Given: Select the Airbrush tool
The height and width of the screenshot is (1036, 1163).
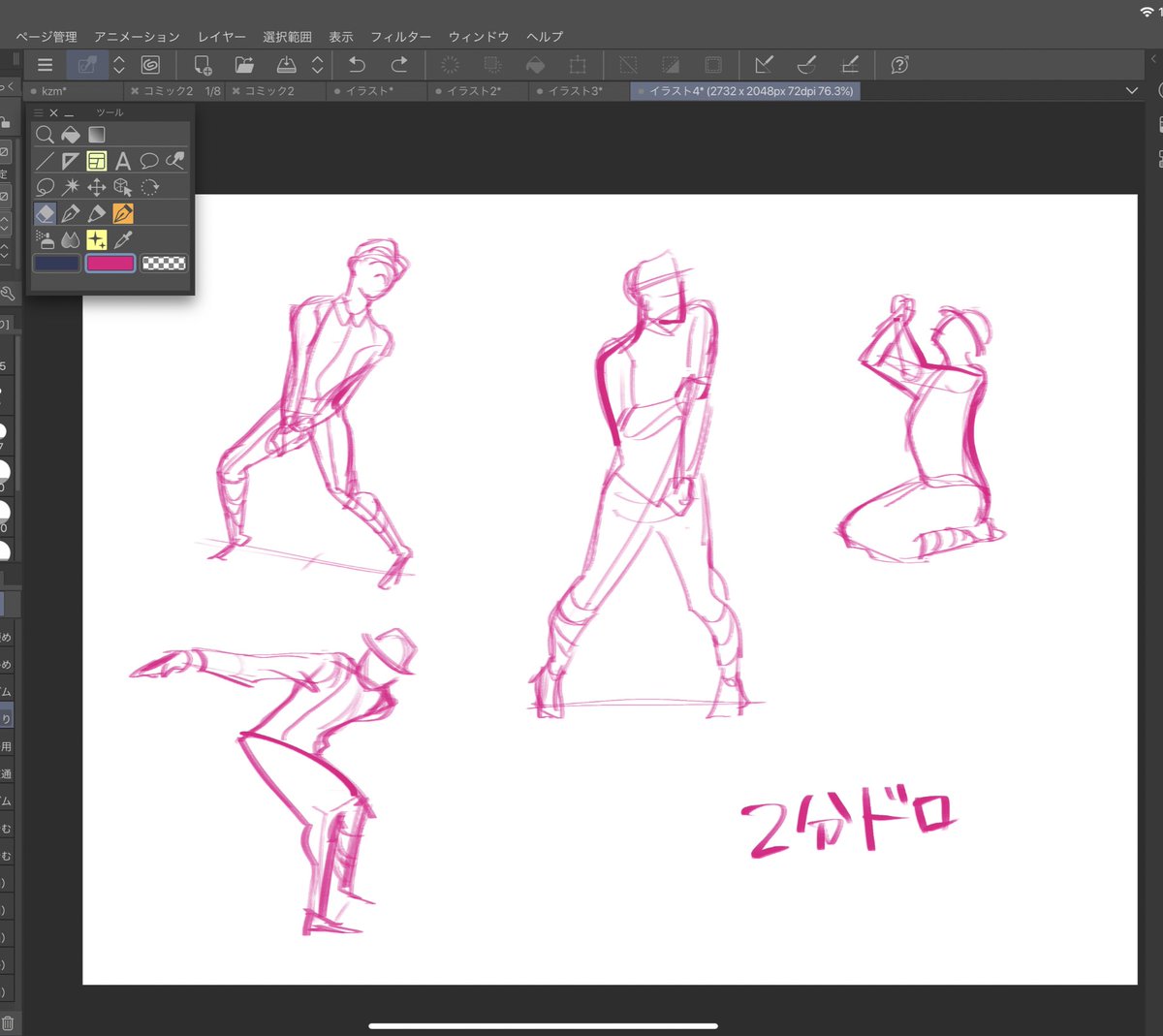Looking at the screenshot, I should coord(45,239).
